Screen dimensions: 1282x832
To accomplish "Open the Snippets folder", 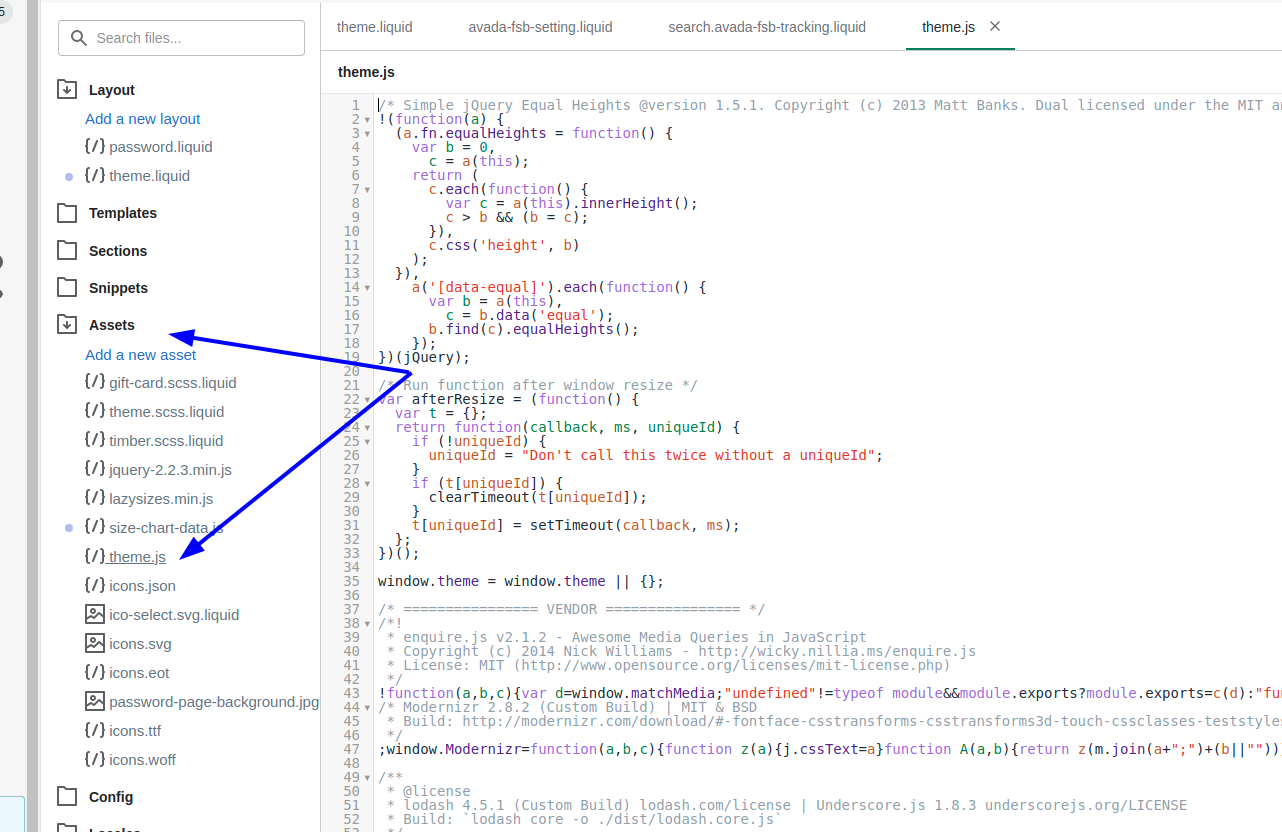I will (x=118, y=288).
